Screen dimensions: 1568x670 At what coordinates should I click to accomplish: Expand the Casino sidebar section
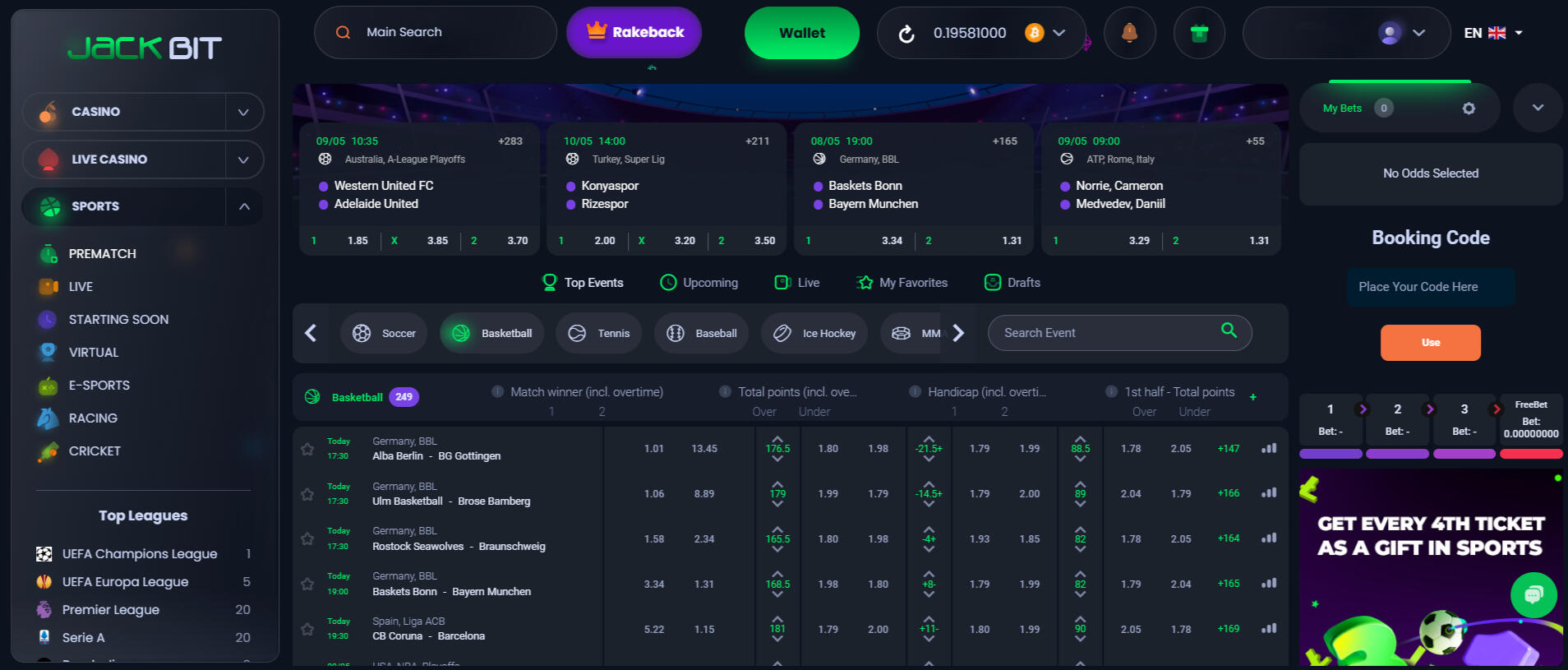(243, 112)
